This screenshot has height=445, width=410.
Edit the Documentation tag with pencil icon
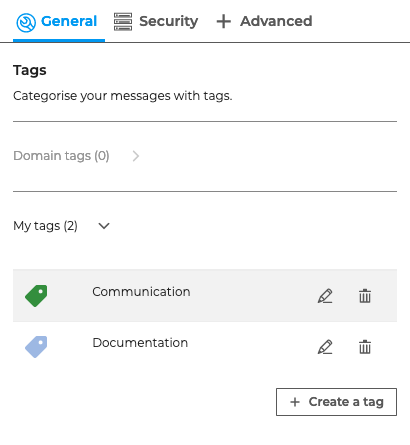coord(325,347)
